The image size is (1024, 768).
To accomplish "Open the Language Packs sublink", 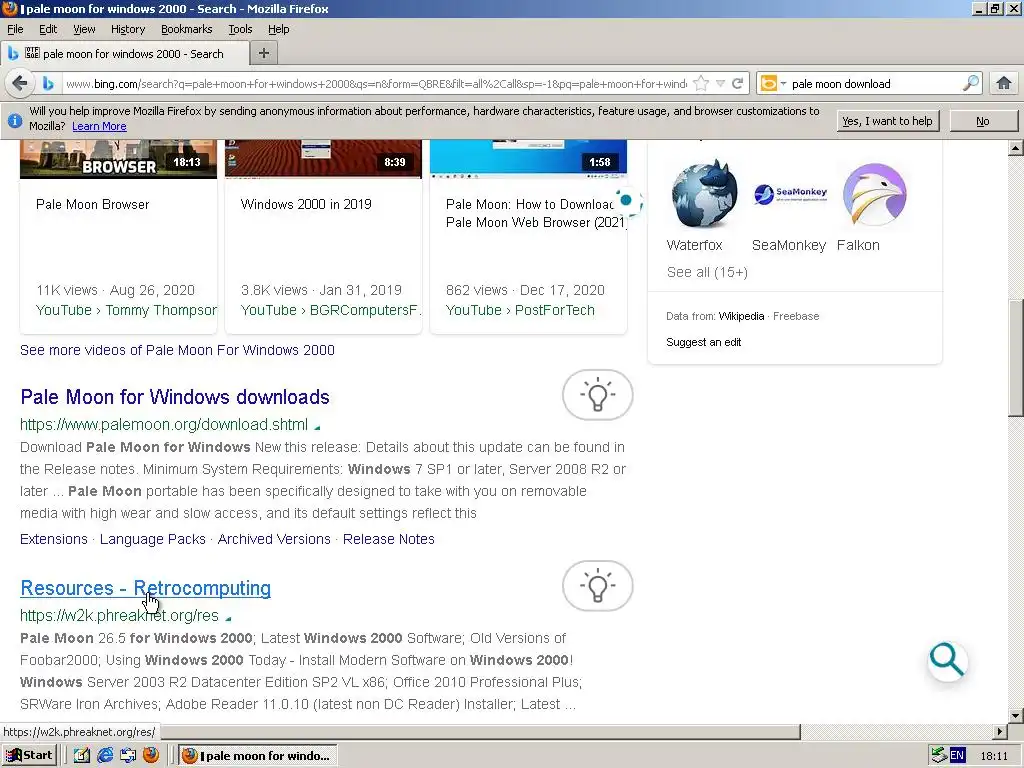I will pyautogui.click(x=153, y=539).
